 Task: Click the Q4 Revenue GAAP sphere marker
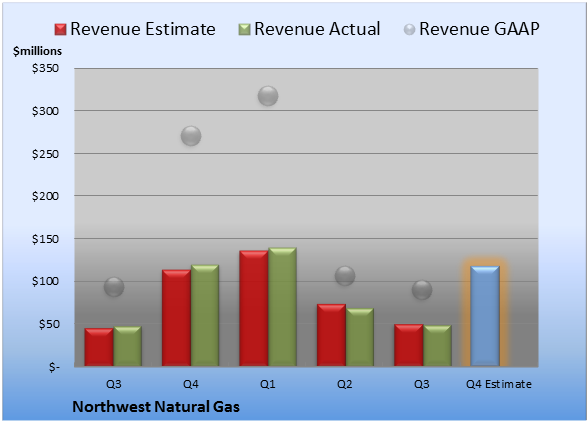click(x=191, y=136)
